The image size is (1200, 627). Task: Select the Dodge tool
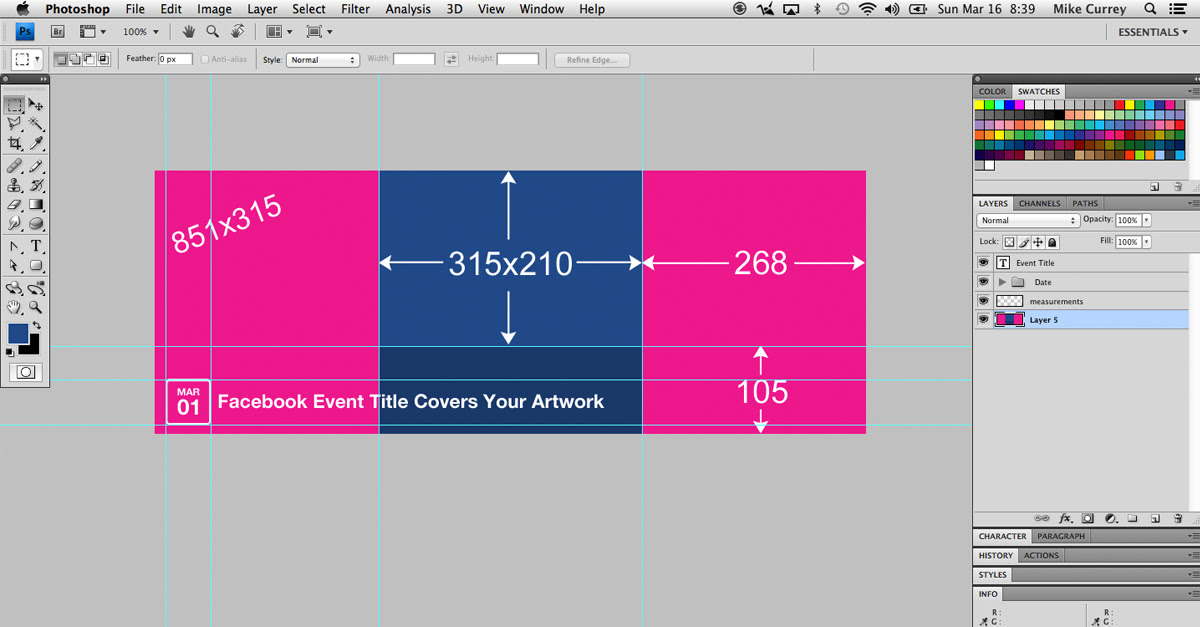click(x=36, y=224)
